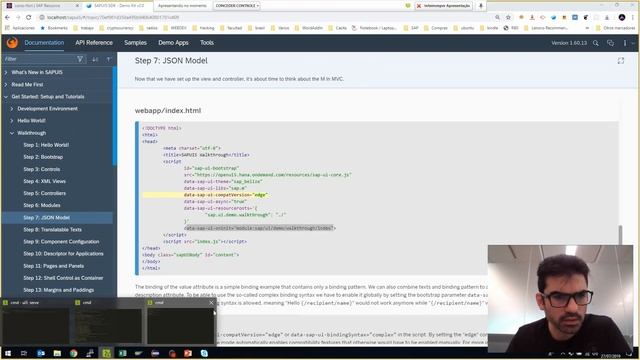Open the Samples tab
The image size is (640, 360).
pos(135,42)
